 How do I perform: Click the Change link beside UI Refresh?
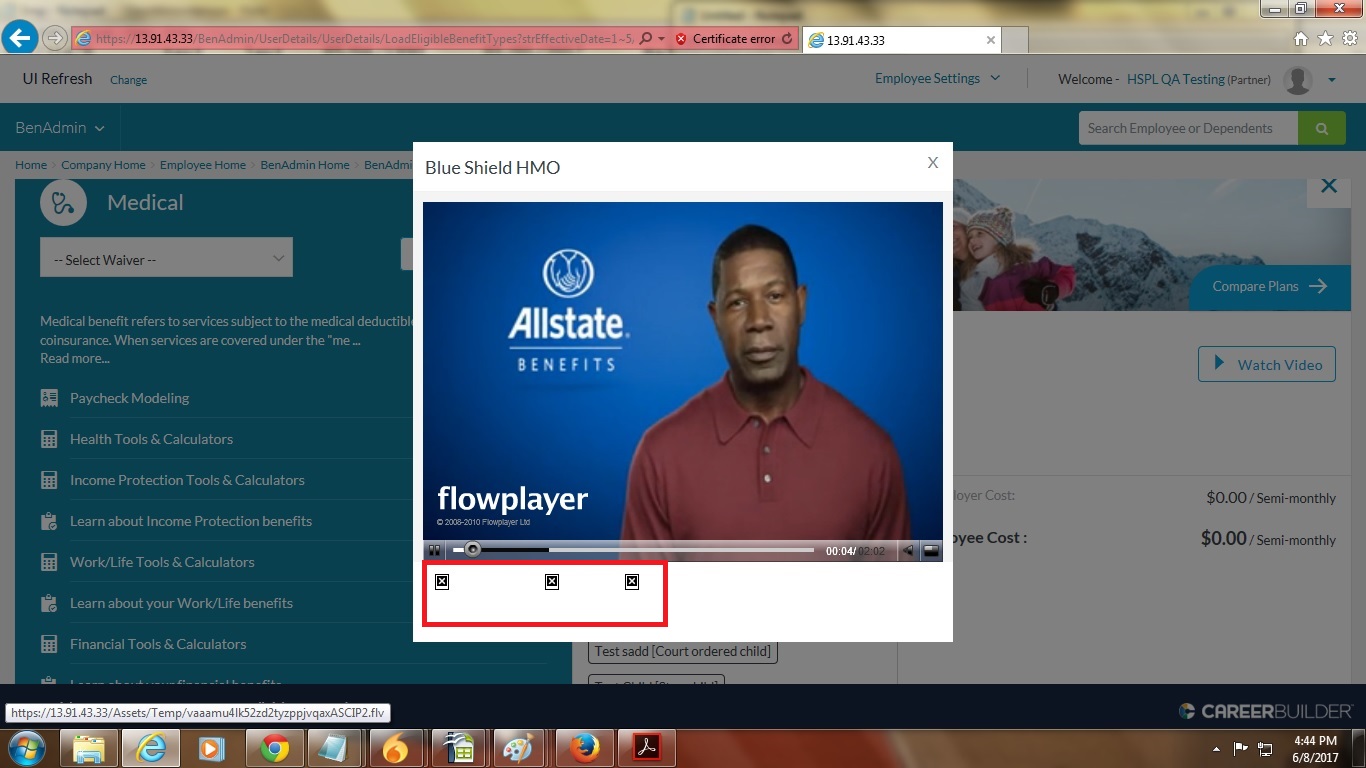(x=128, y=80)
